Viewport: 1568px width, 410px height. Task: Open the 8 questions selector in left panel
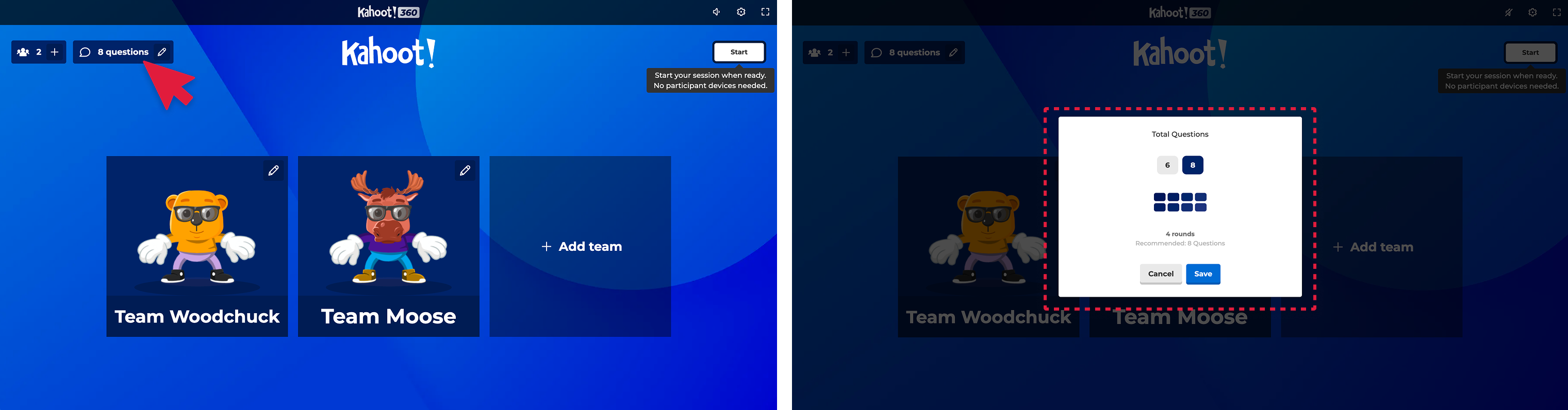pyautogui.click(x=123, y=53)
